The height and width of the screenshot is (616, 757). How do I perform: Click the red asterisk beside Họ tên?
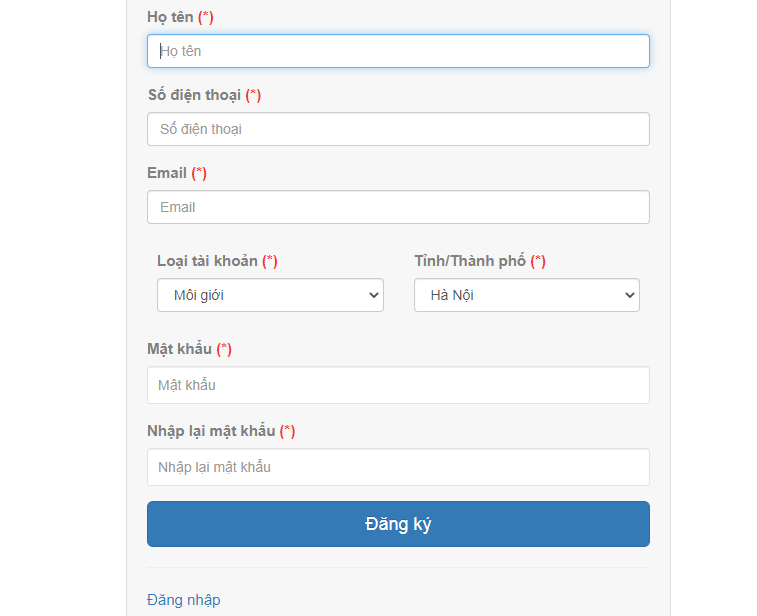point(206,17)
